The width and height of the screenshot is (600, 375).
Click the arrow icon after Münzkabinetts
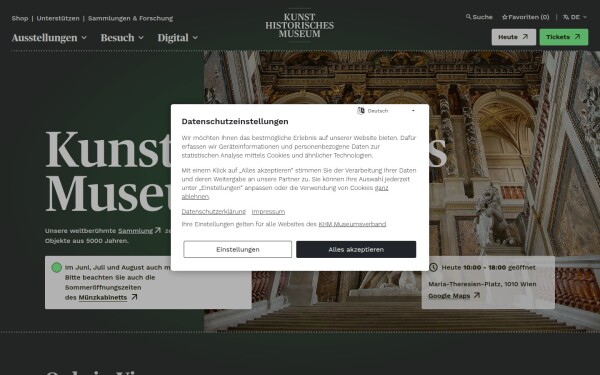pyautogui.click(x=134, y=297)
